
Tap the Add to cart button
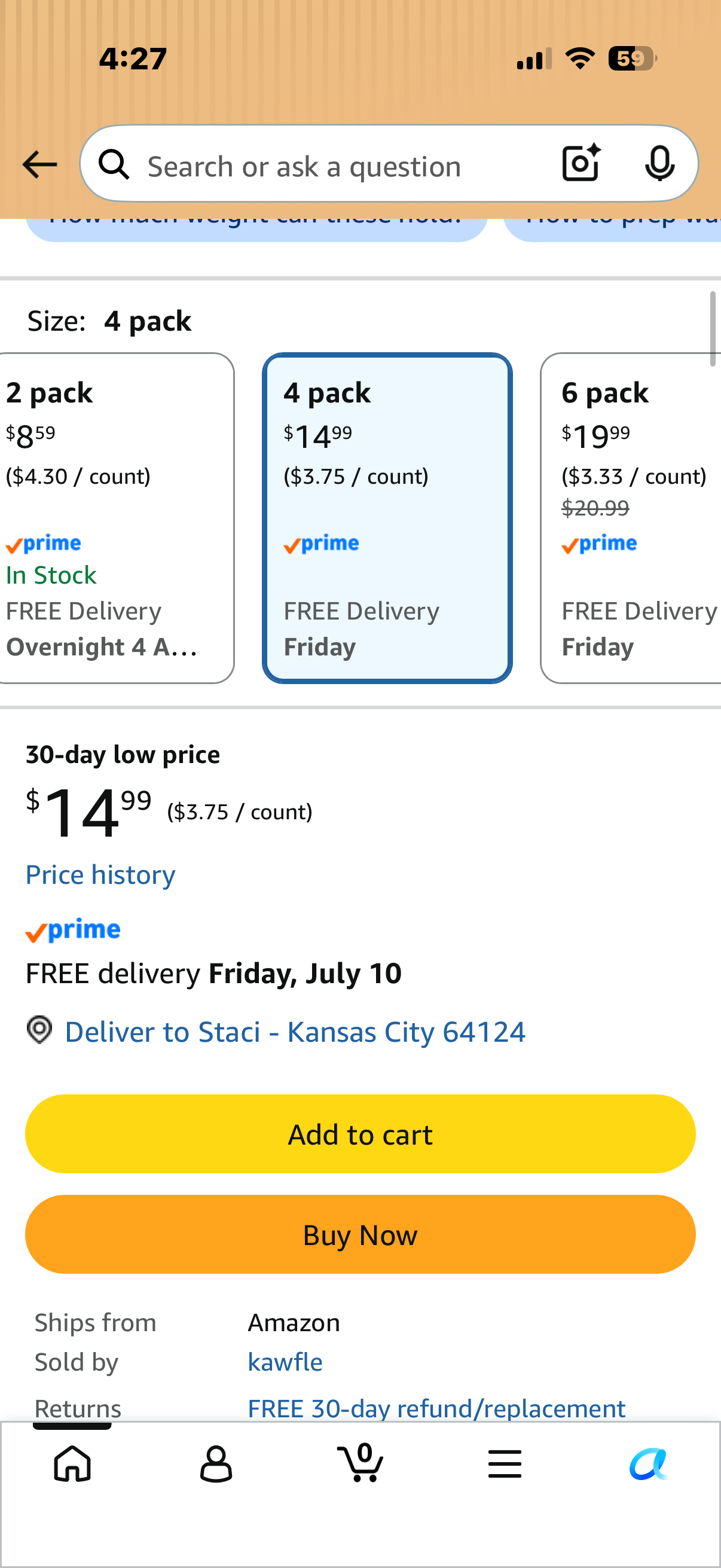pyautogui.click(x=360, y=1134)
